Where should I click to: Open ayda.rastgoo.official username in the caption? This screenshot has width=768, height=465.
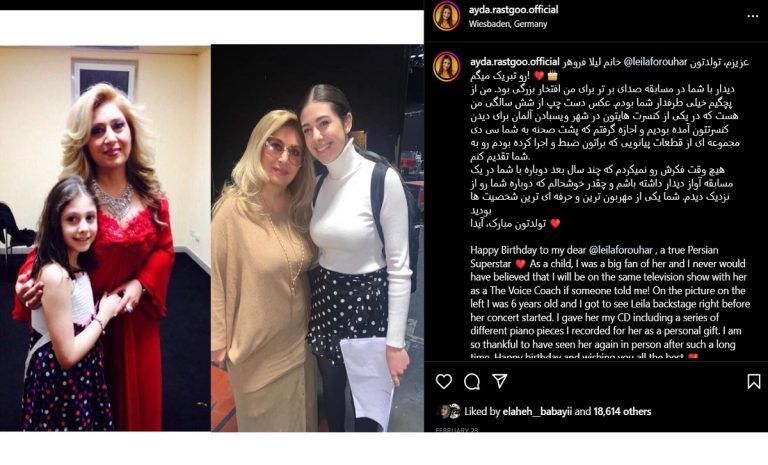click(x=515, y=62)
